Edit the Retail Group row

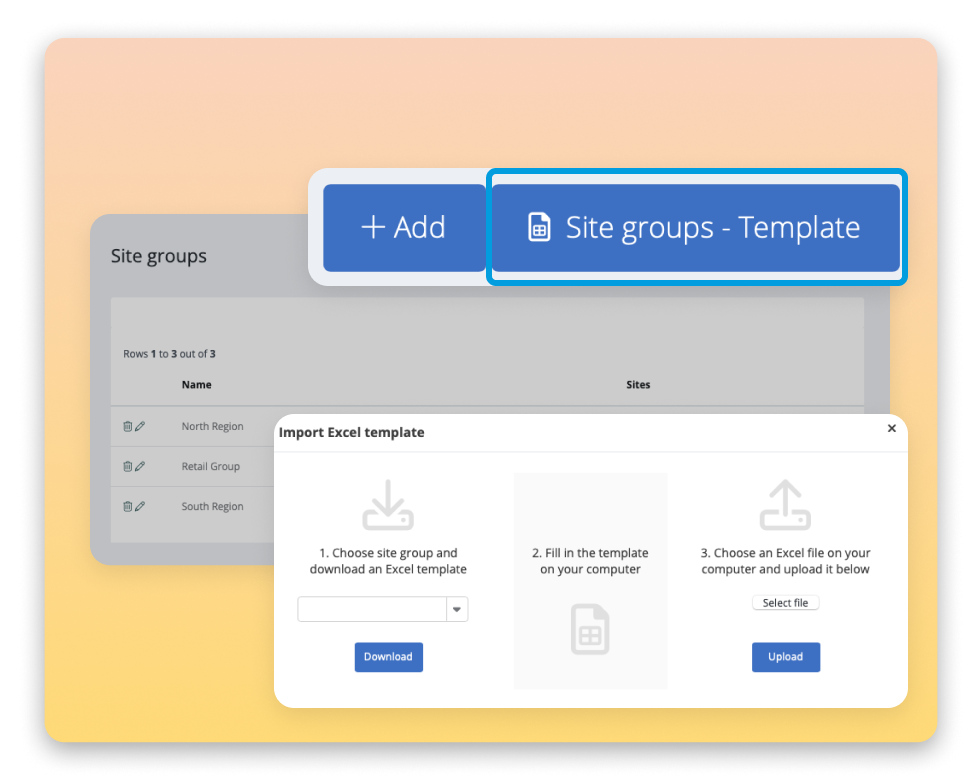(x=140, y=466)
